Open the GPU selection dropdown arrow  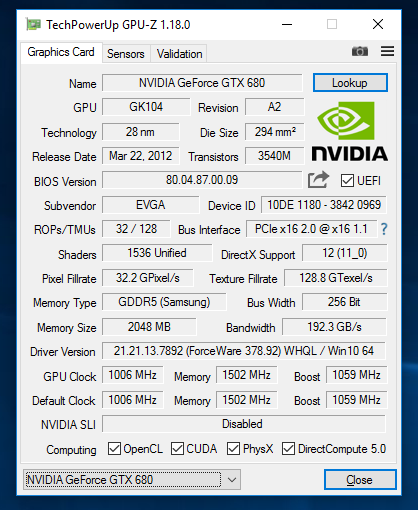pyautogui.click(x=232, y=480)
